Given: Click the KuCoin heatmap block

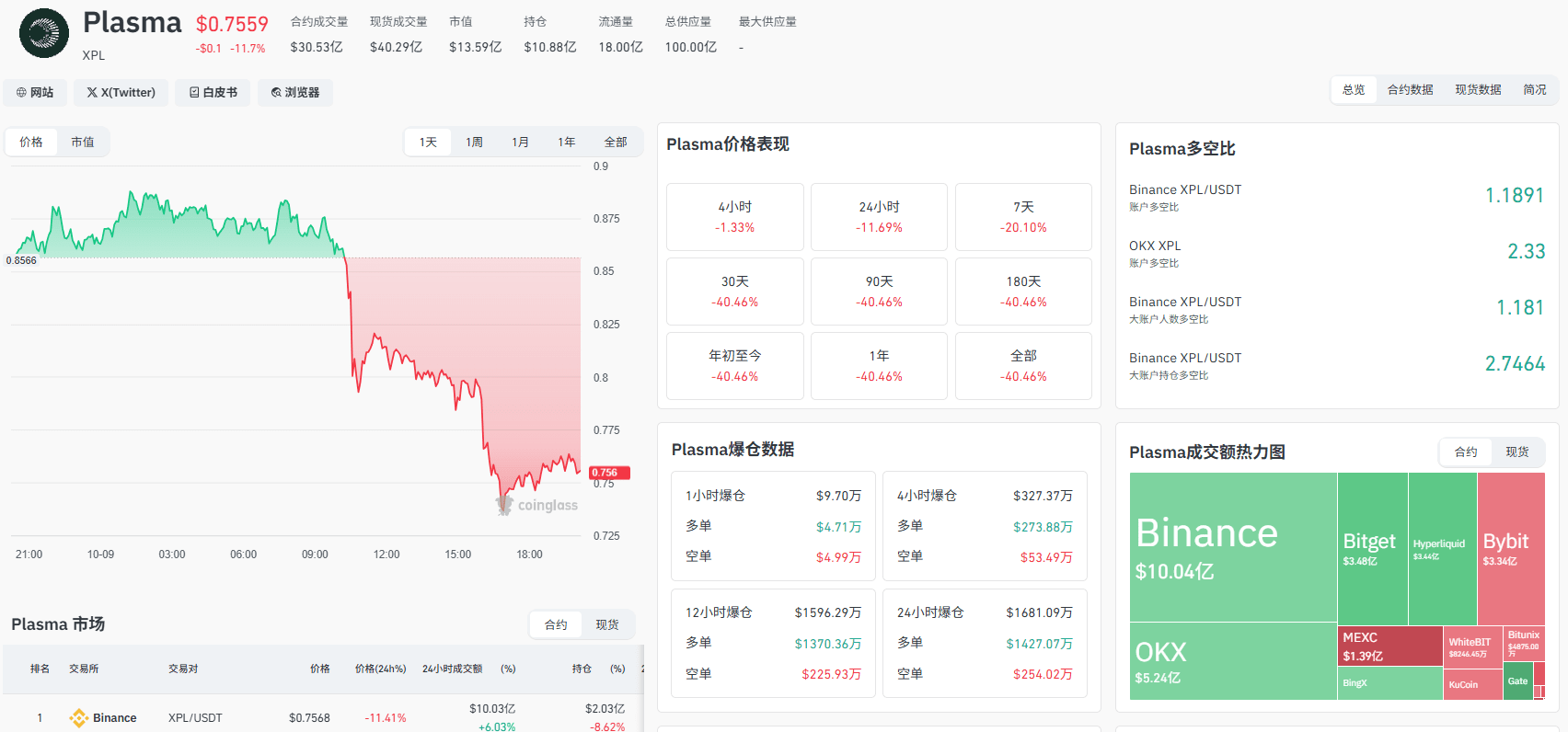Looking at the screenshot, I should (1472, 683).
